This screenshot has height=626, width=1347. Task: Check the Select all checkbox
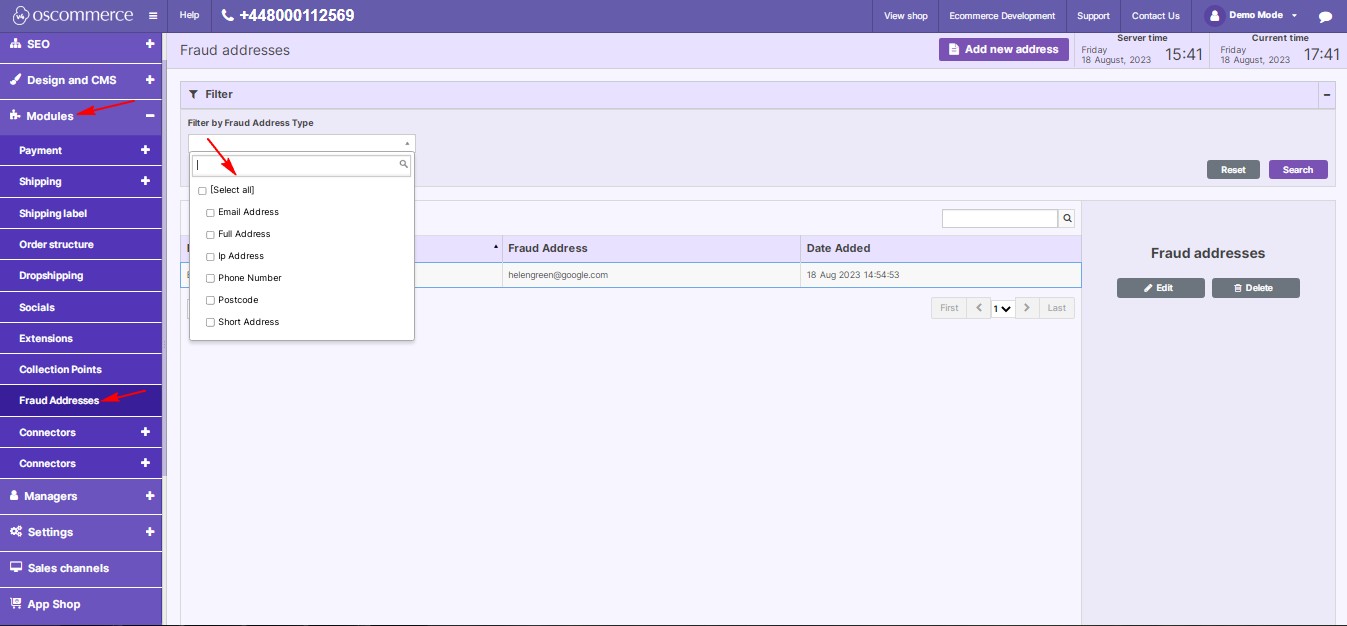[x=202, y=190]
